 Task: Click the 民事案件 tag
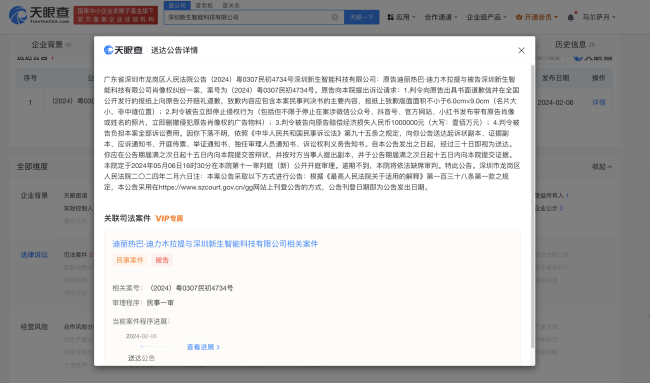pos(129,260)
